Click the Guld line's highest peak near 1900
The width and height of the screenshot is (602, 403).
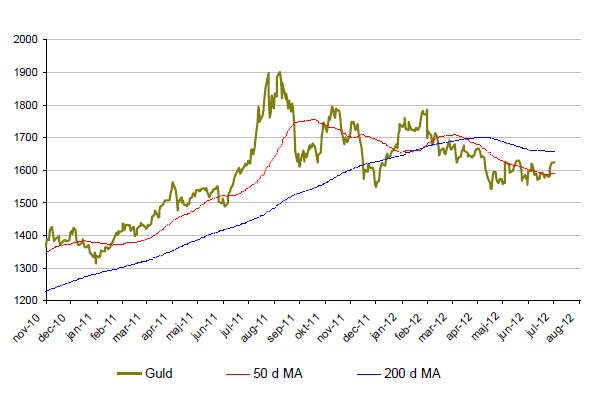pos(278,72)
